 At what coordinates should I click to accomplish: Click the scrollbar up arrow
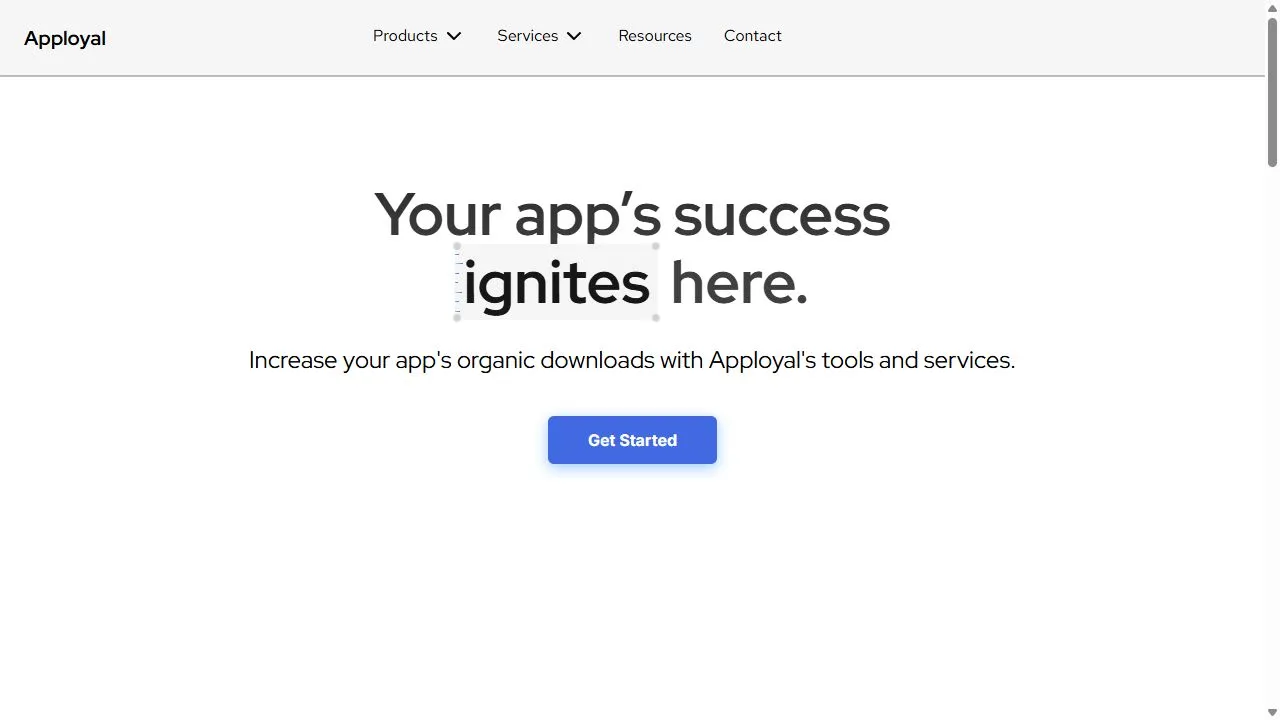click(x=1272, y=7)
